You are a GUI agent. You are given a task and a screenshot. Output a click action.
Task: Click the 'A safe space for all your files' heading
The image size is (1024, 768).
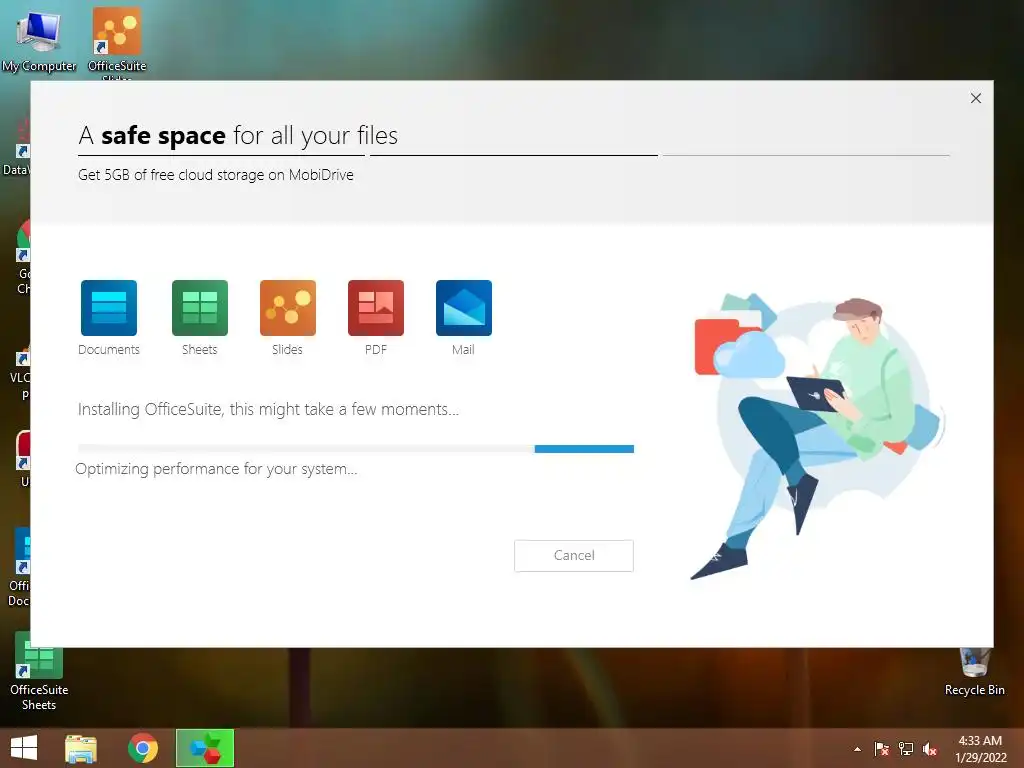coord(238,136)
